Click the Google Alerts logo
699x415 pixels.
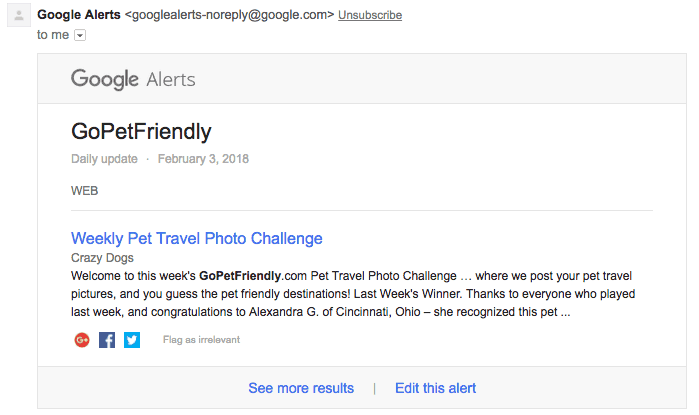[133, 79]
